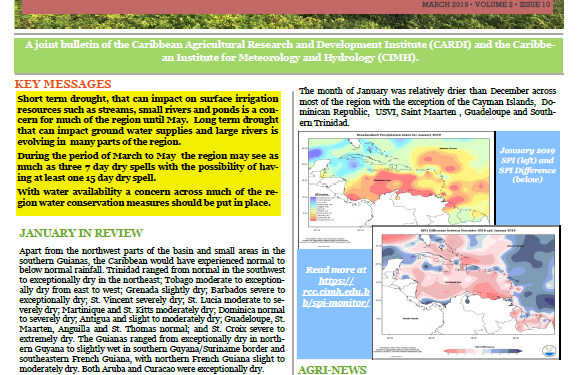Image resolution: width=578 pixels, height=375 pixels.
Task: Click 'Read more at' blue caption box
Action: [x=334, y=303]
